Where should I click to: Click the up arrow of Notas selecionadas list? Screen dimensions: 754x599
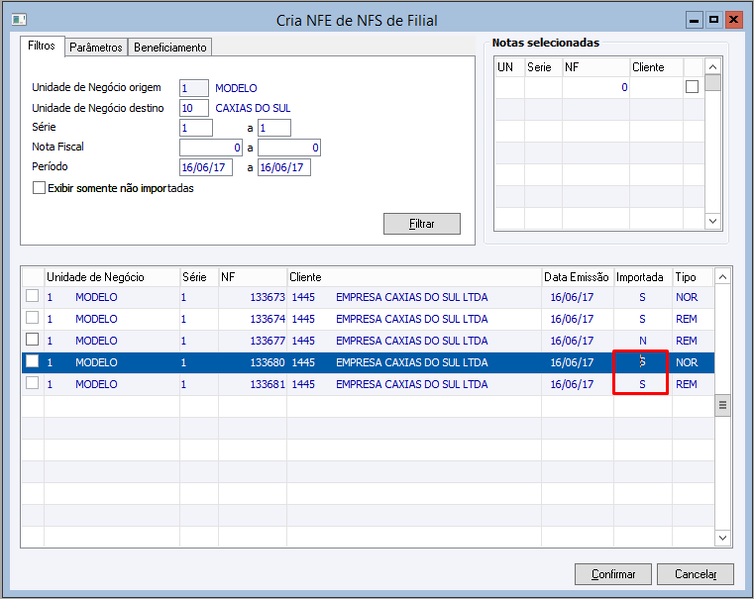point(713,67)
